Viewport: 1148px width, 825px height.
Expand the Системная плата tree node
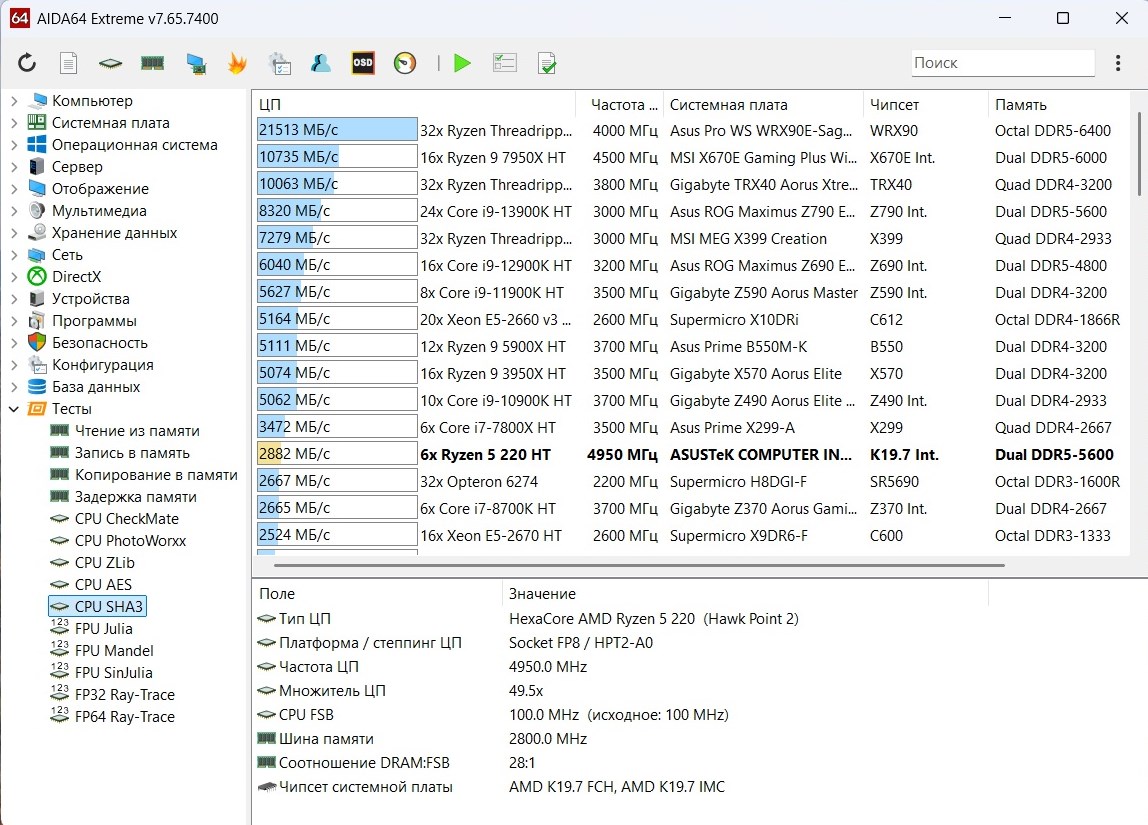(14, 123)
